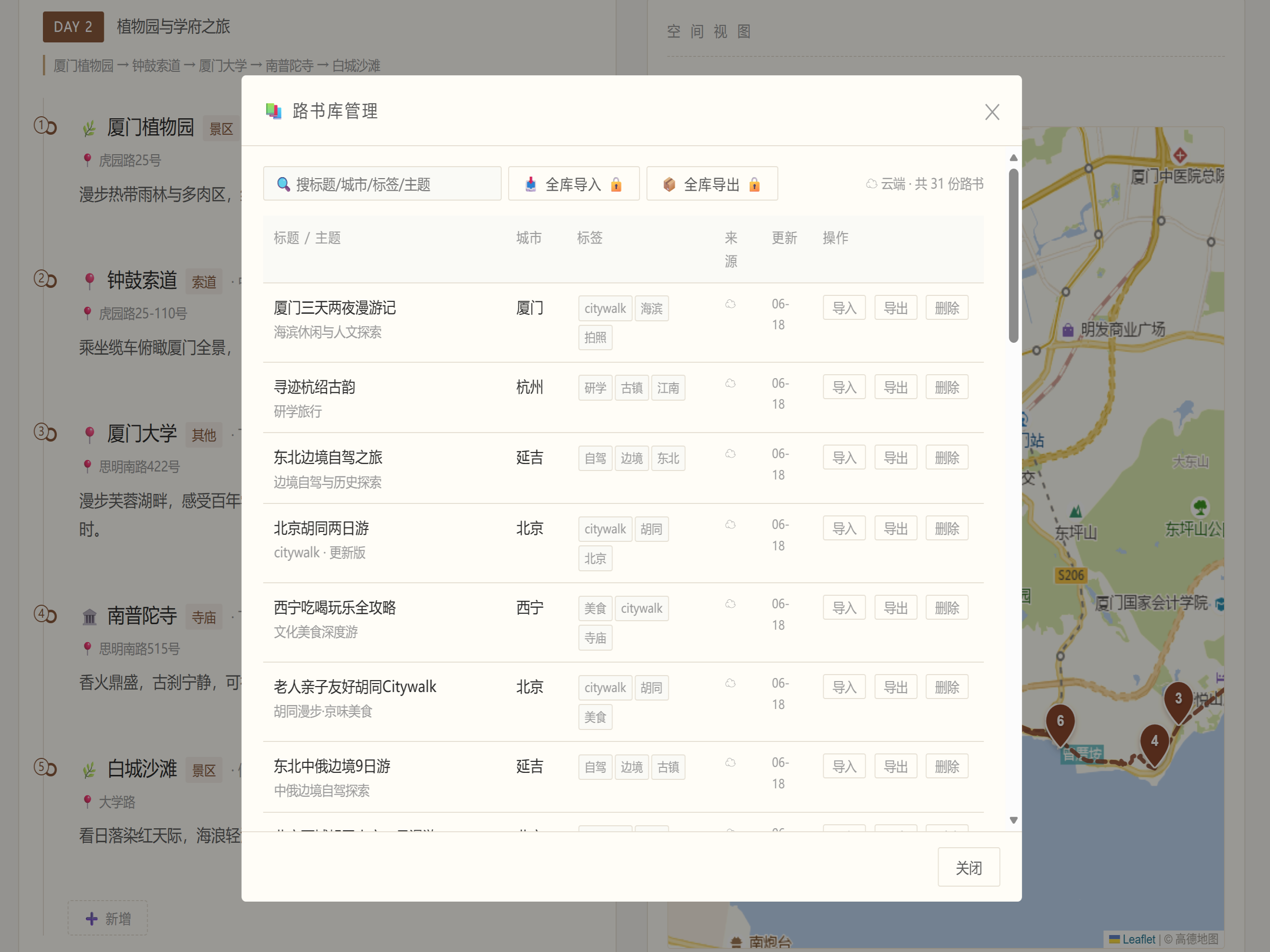Click the 东北 tag in 东北边境自驾之旅 row

pos(668,459)
